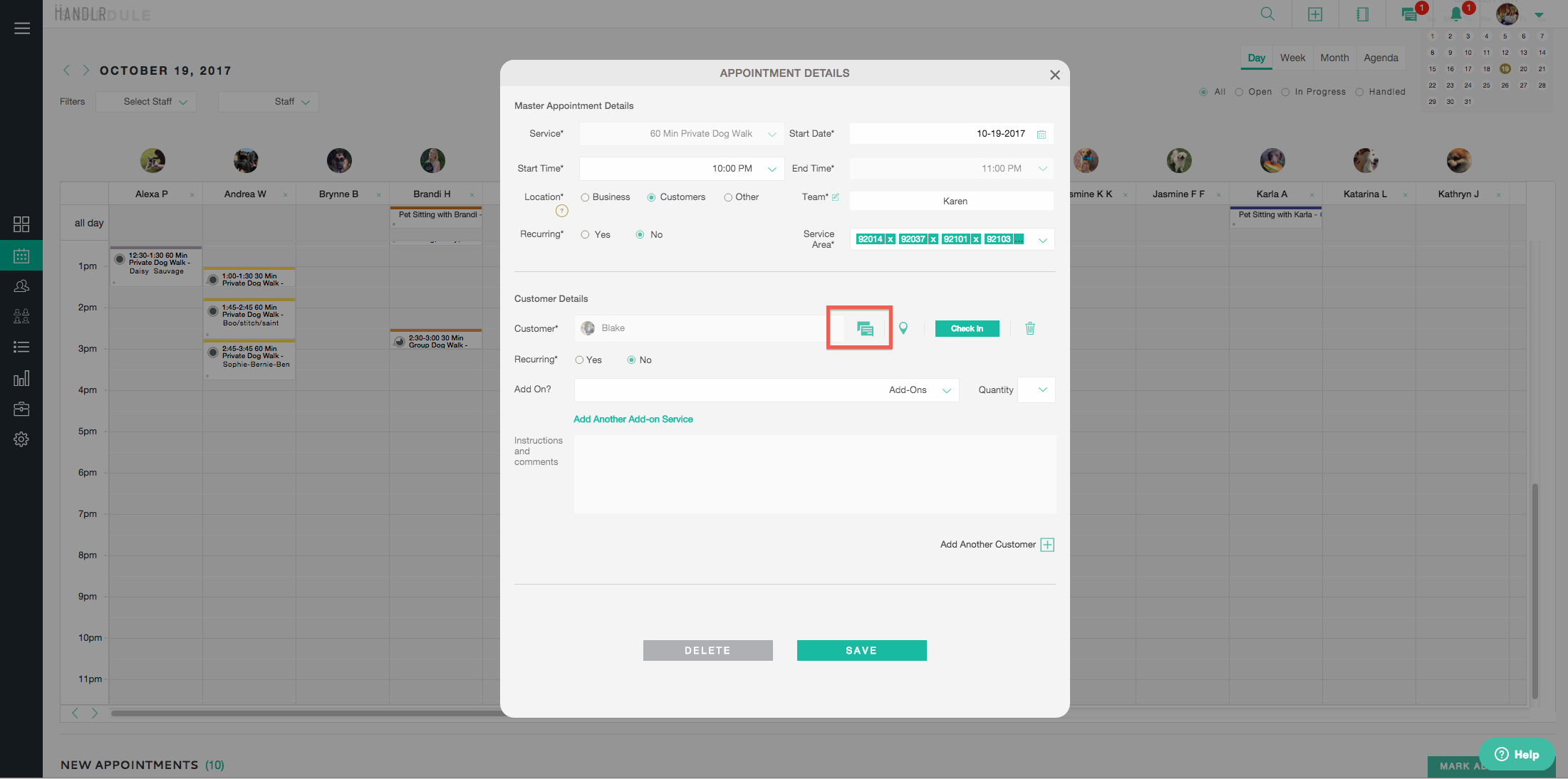Expand the Service dropdown

tap(772, 134)
